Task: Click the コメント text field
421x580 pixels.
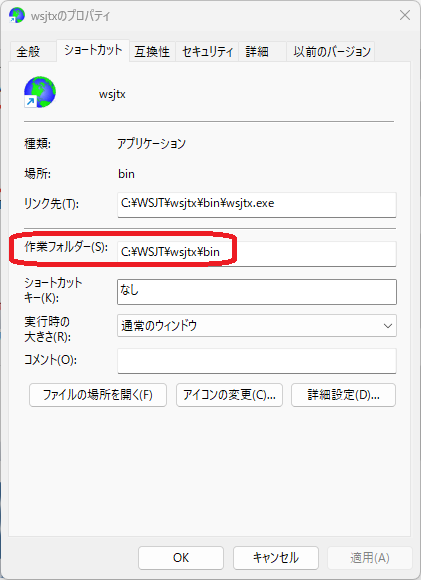Action: pos(257,360)
